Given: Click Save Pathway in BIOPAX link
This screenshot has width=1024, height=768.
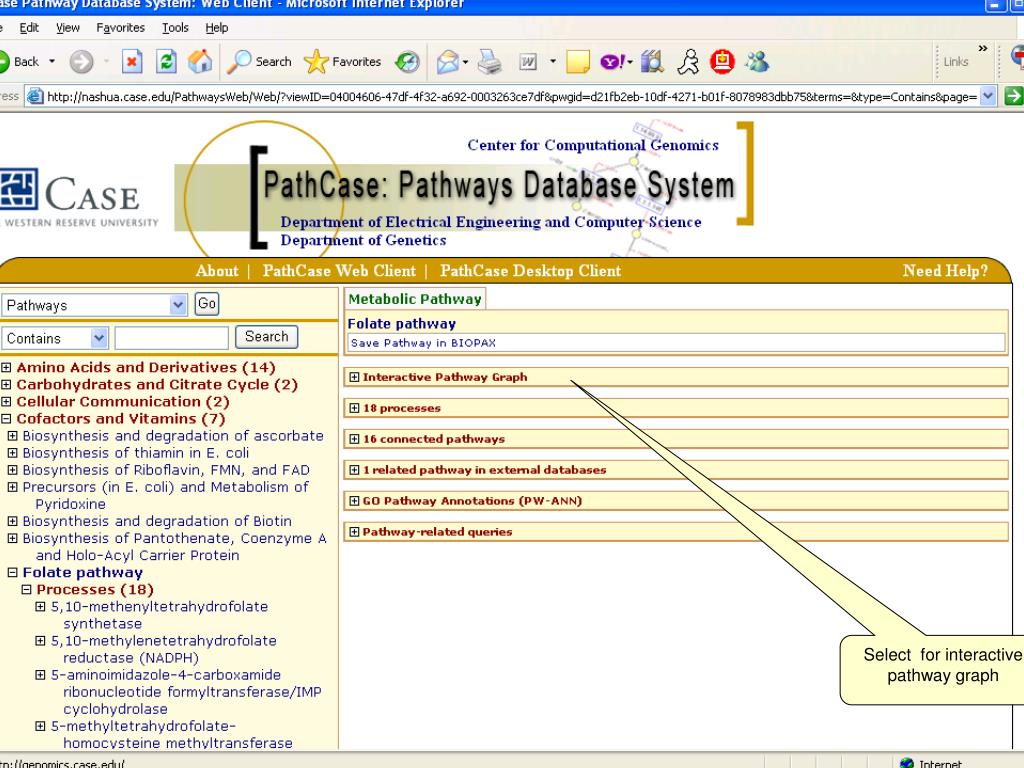Looking at the screenshot, I should coord(423,343).
